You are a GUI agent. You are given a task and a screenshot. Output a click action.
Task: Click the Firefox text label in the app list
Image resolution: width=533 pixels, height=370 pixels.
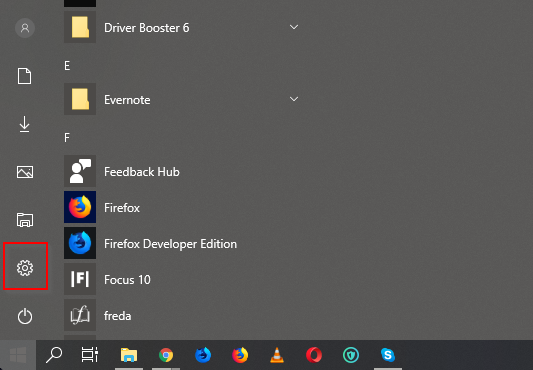(122, 208)
